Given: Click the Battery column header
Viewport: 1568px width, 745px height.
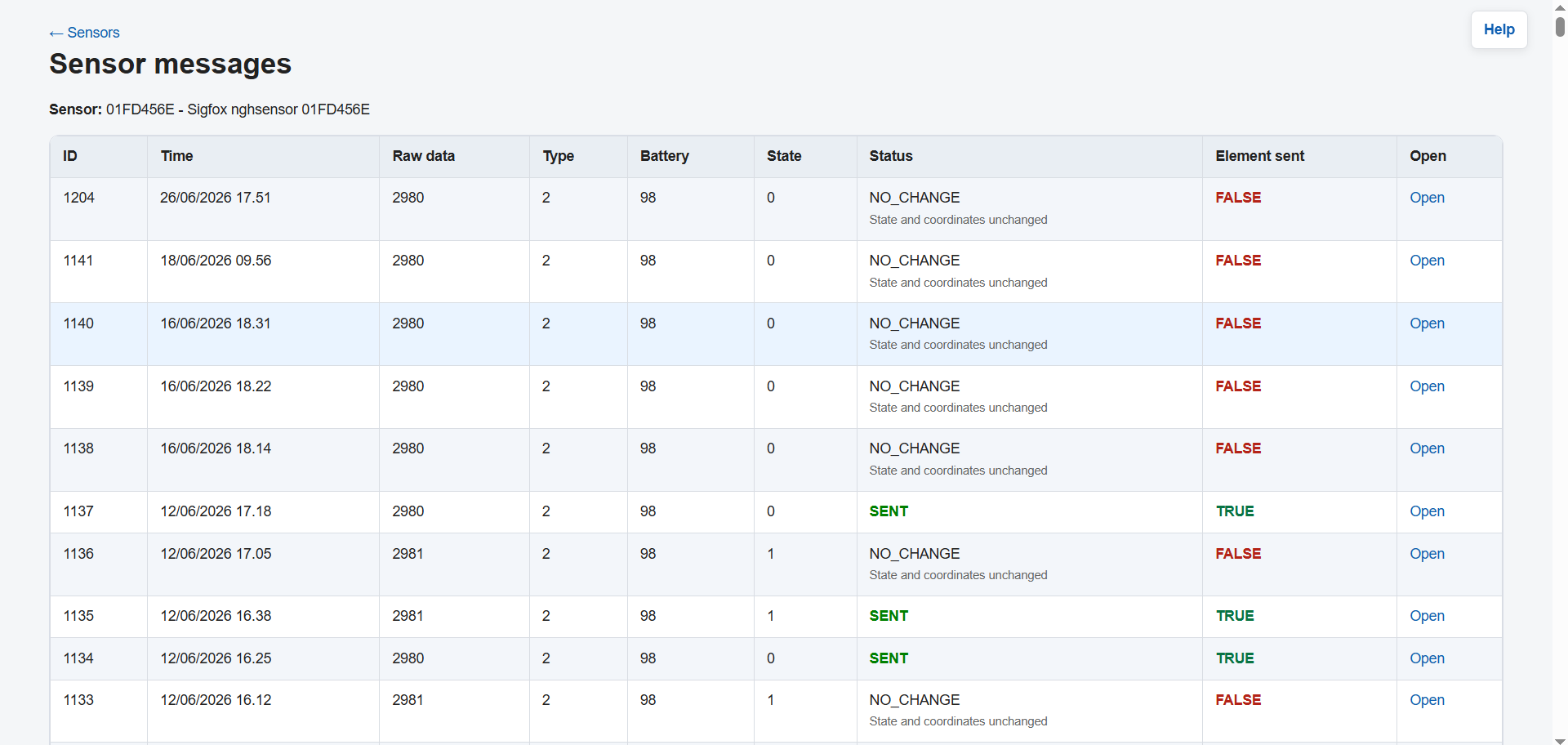Looking at the screenshot, I should [x=664, y=156].
